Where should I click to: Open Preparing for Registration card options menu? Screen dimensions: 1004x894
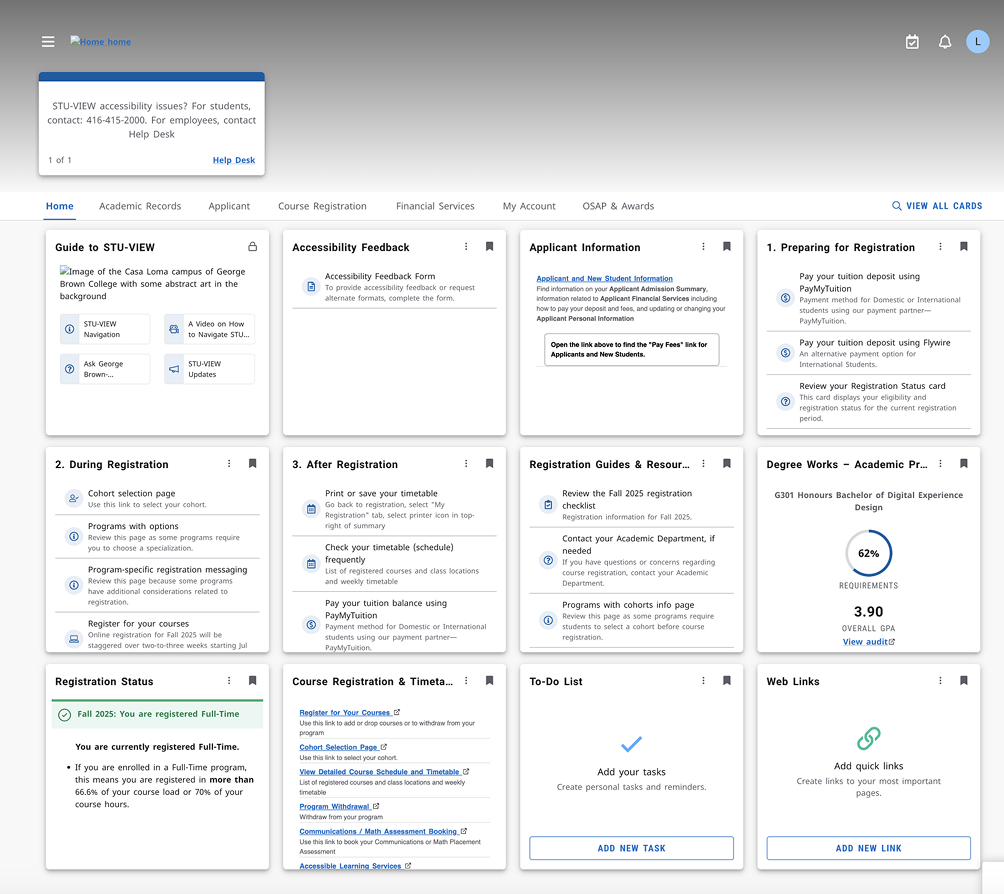tap(940, 247)
